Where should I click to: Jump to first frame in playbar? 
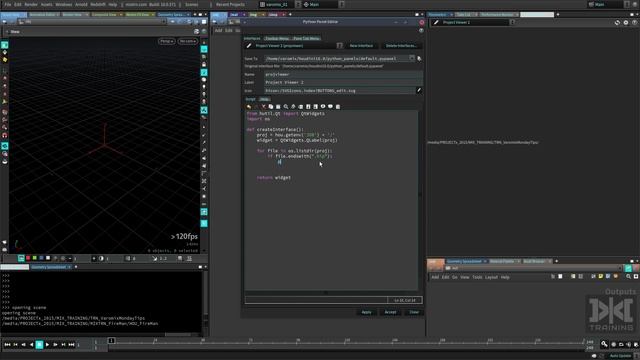[7, 345]
